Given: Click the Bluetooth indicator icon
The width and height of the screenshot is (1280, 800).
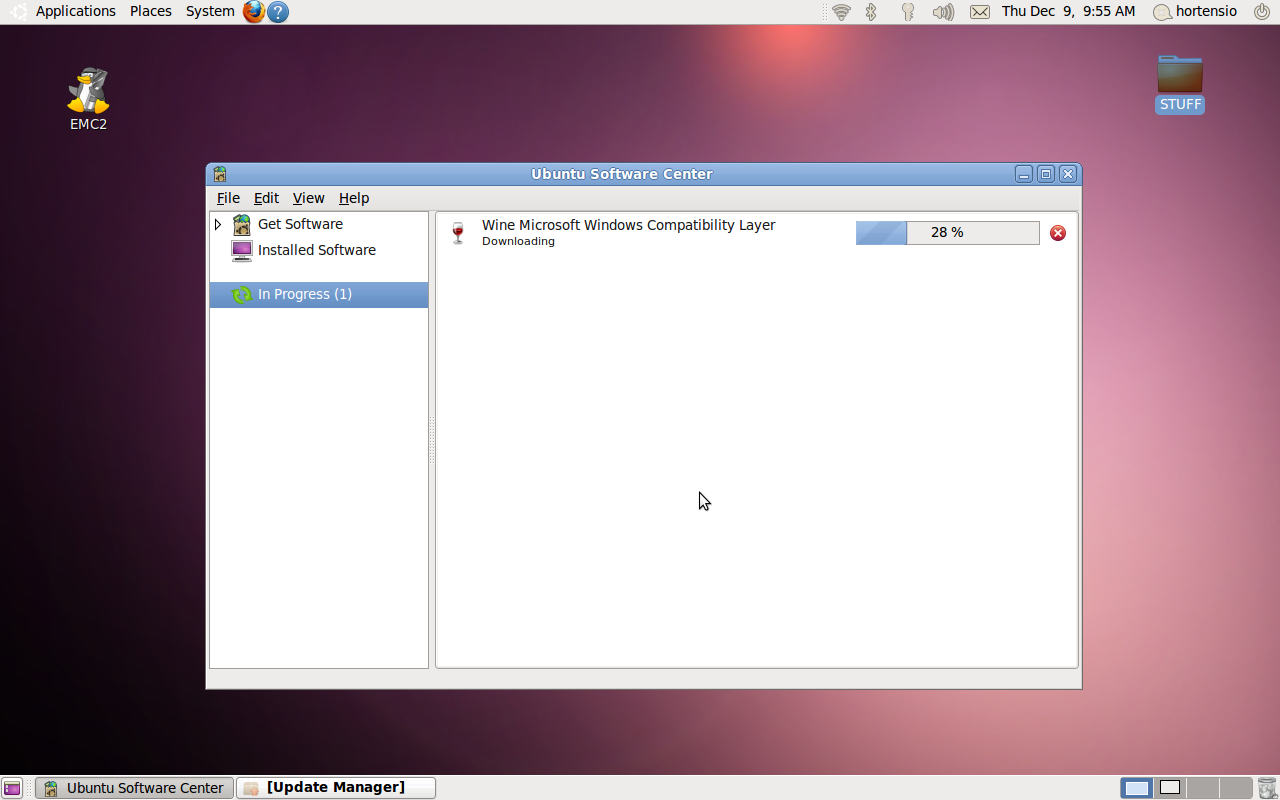Looking at the screenshot, I should pyautogui.click(x=871, y=12).
